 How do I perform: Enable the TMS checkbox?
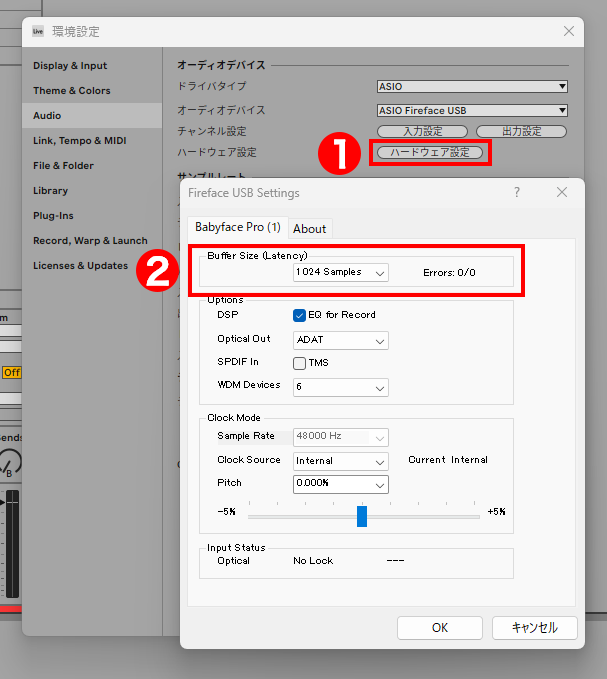point(300,363)
